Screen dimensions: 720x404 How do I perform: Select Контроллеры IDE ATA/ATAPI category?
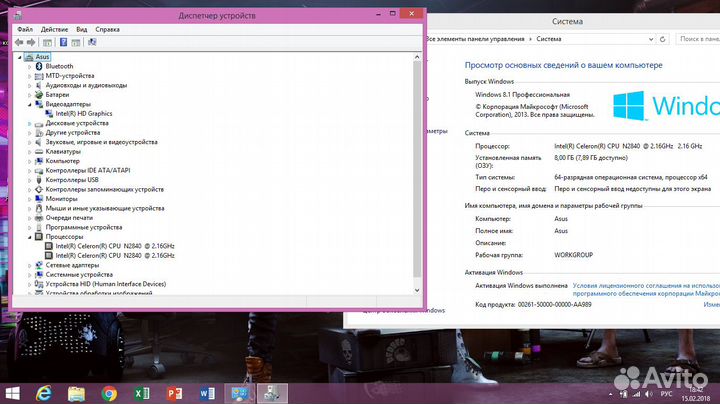click(x=88, y=170)
